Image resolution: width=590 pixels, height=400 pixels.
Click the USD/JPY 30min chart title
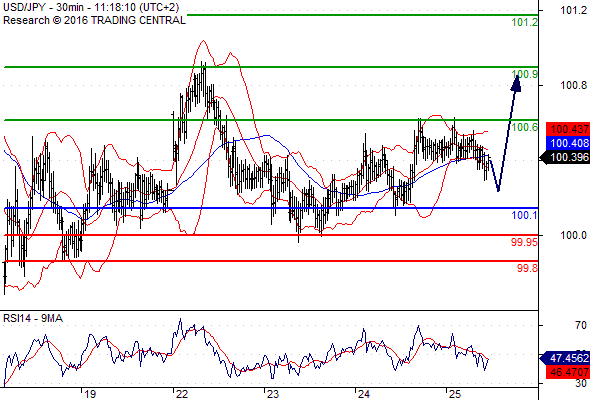(x=91, y=7)
